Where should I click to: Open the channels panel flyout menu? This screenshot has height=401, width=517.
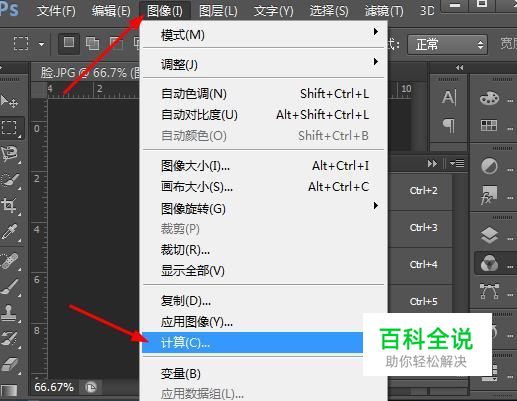(x=457, y=164)
